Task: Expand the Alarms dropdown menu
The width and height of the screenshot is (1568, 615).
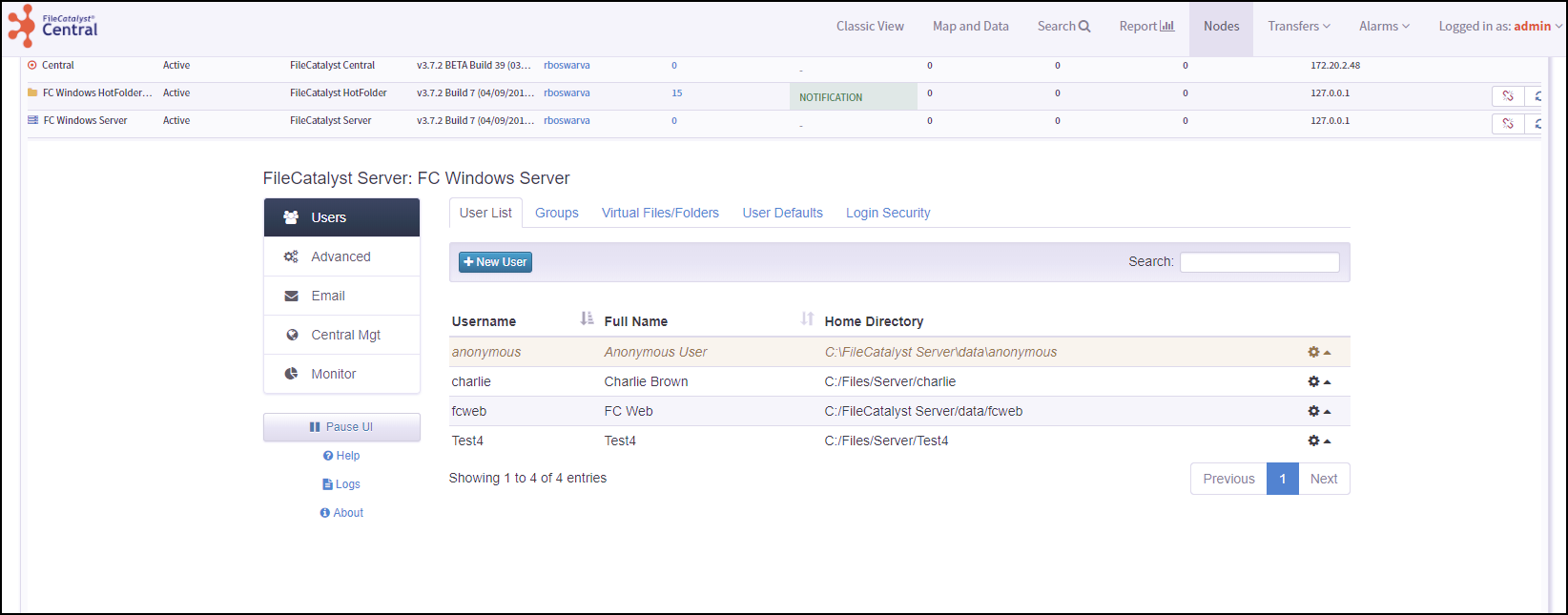Action: point(1384,27)
